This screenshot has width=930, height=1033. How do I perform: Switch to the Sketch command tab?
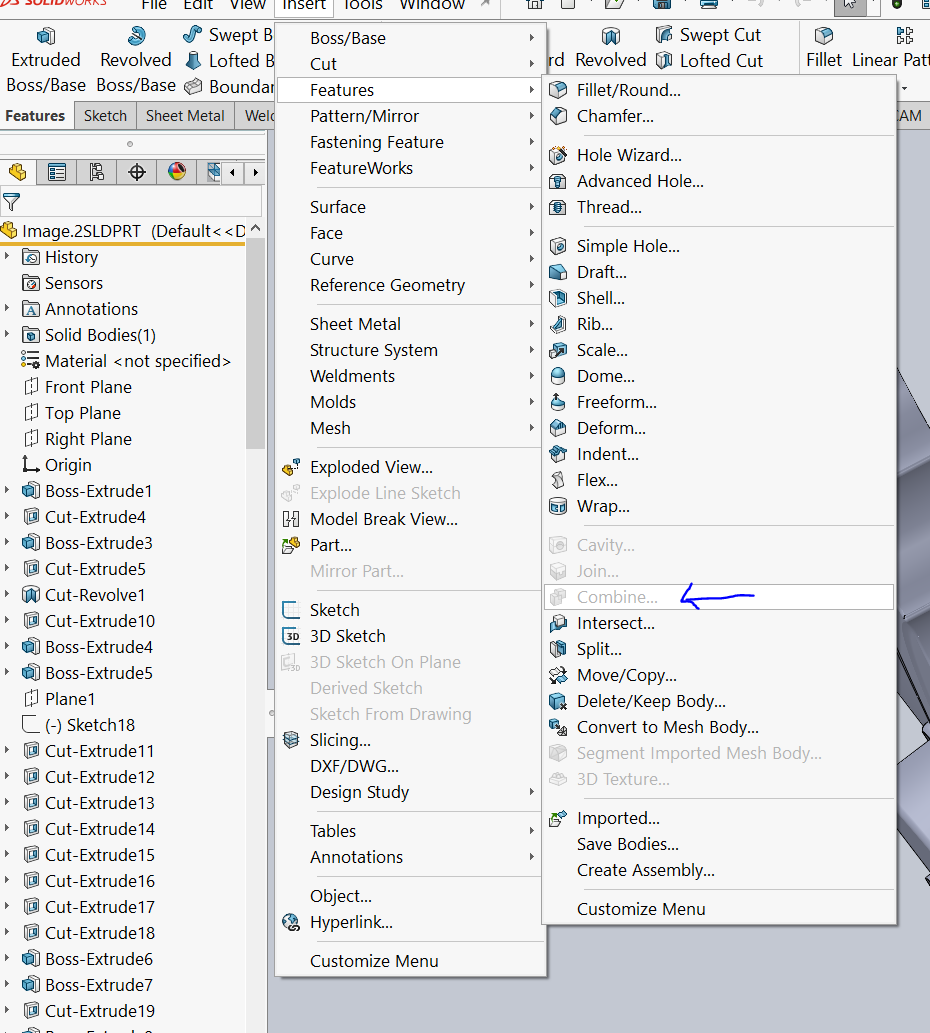click(x=105, y=116)
